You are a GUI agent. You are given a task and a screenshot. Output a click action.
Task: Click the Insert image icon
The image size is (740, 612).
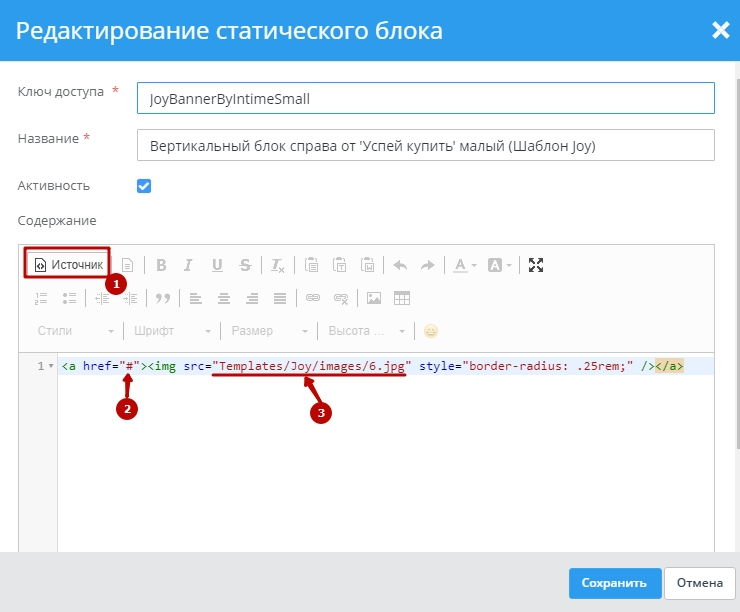(x=374, y=298)
